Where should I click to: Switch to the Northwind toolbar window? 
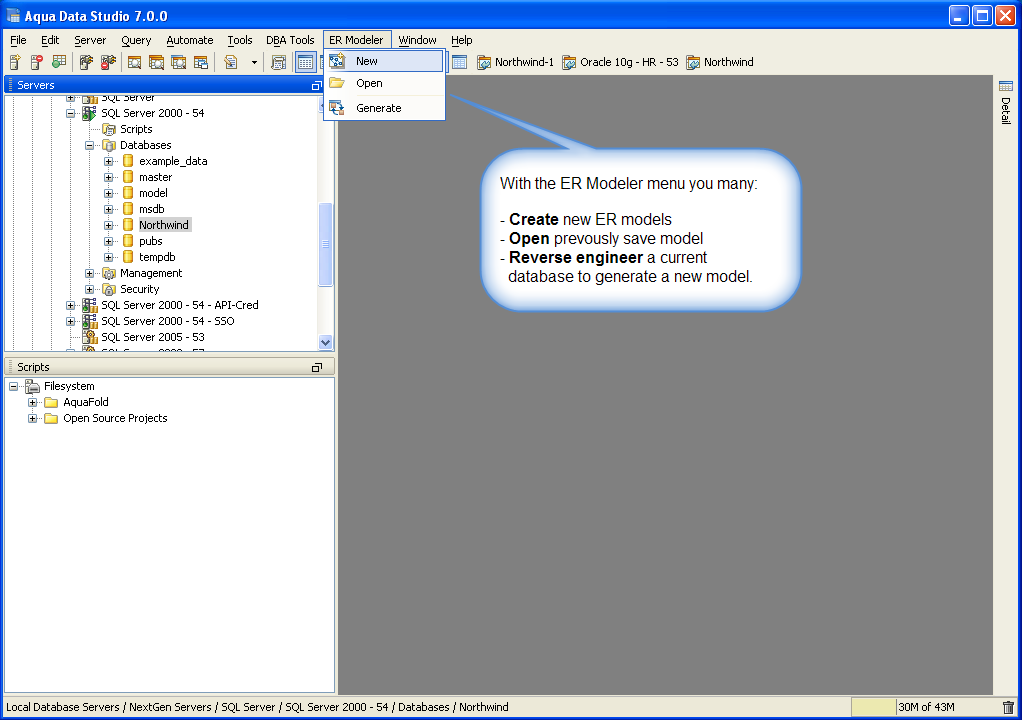pos(720,62)
